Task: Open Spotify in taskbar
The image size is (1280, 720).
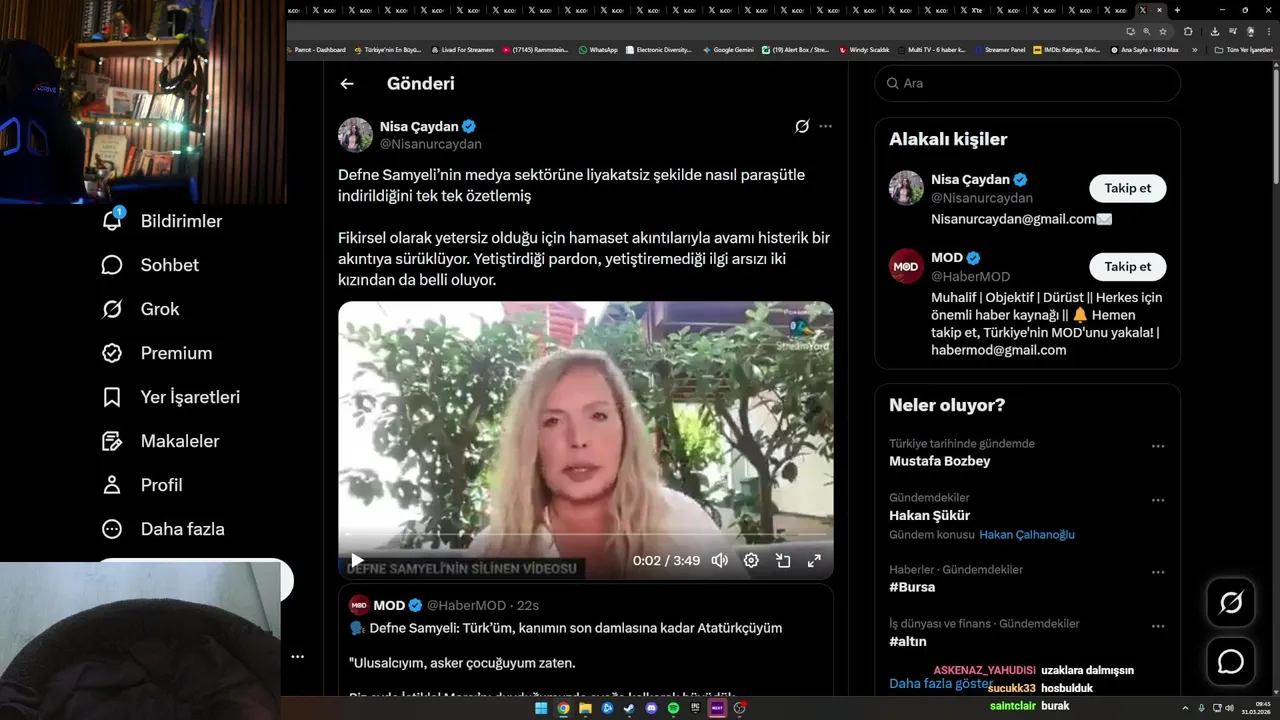Action: coord(673,708)
